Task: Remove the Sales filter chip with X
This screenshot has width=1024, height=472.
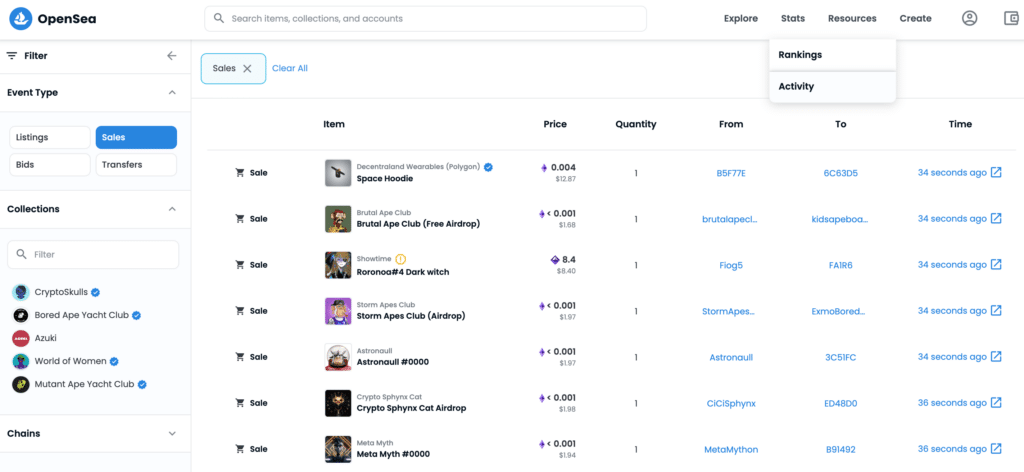Action: pos(248,69)
